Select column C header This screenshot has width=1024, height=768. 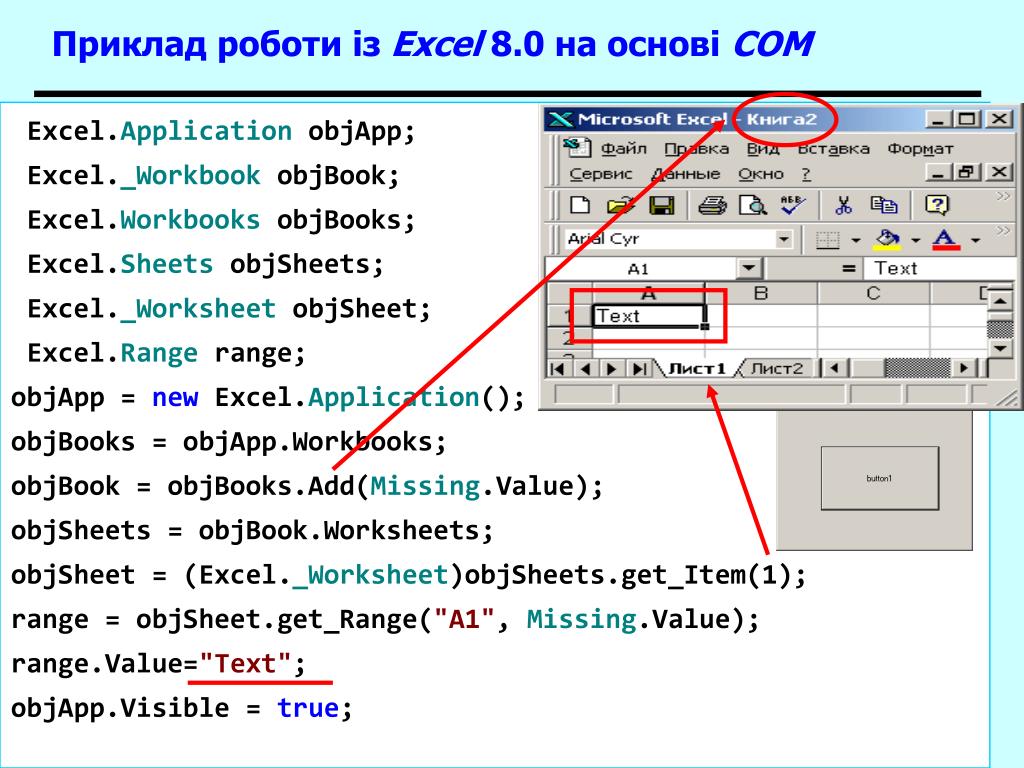click(873, 293)
